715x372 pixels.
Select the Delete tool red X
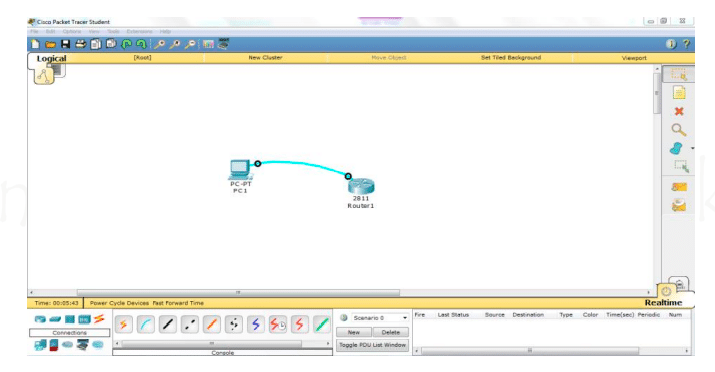[679, 111]
